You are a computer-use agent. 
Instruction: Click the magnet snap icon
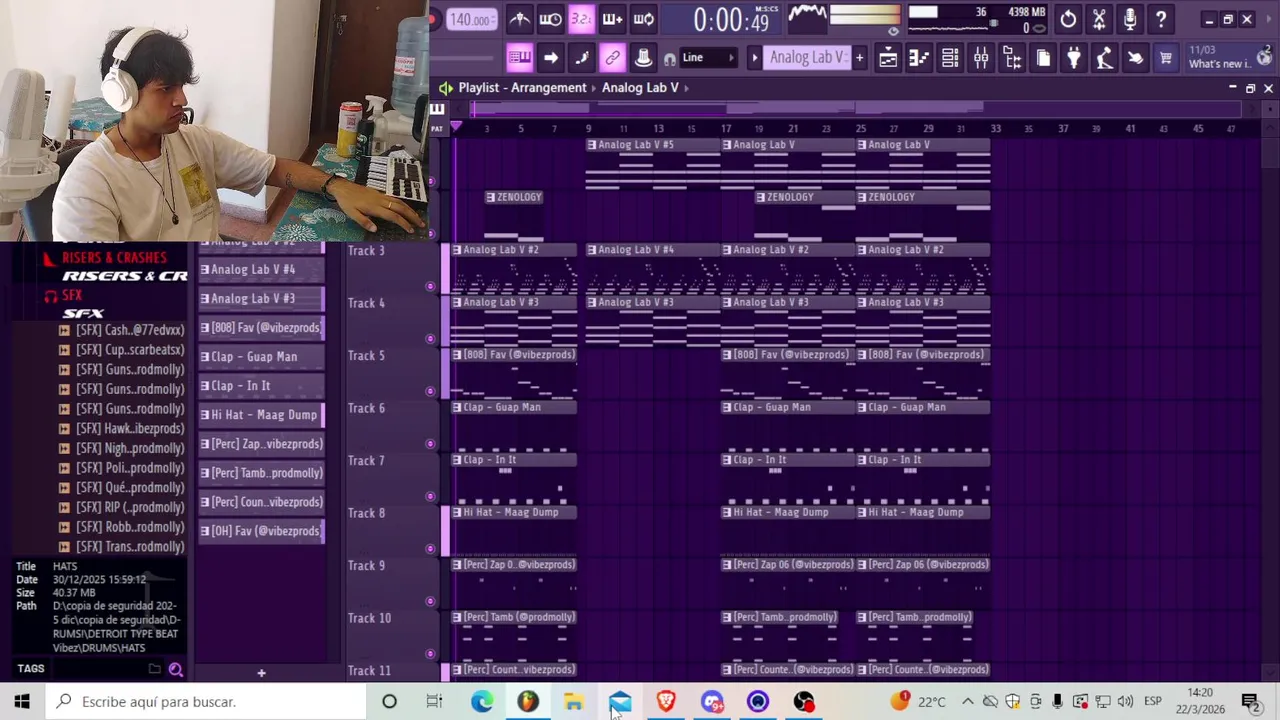(x=669, y=59)
